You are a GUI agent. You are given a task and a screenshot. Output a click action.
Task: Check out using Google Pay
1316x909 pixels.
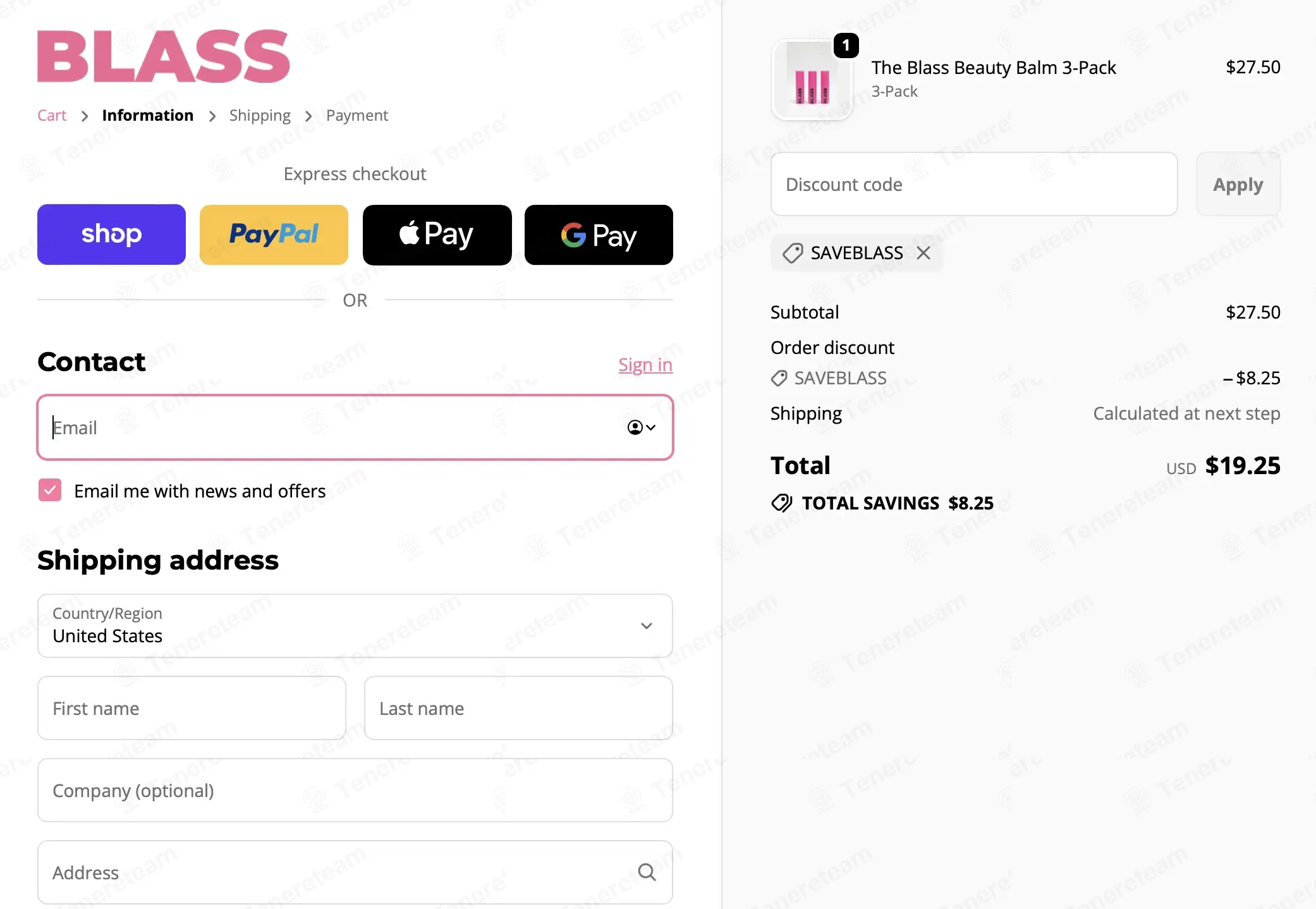pyautogui.click(x=599, y=235)
